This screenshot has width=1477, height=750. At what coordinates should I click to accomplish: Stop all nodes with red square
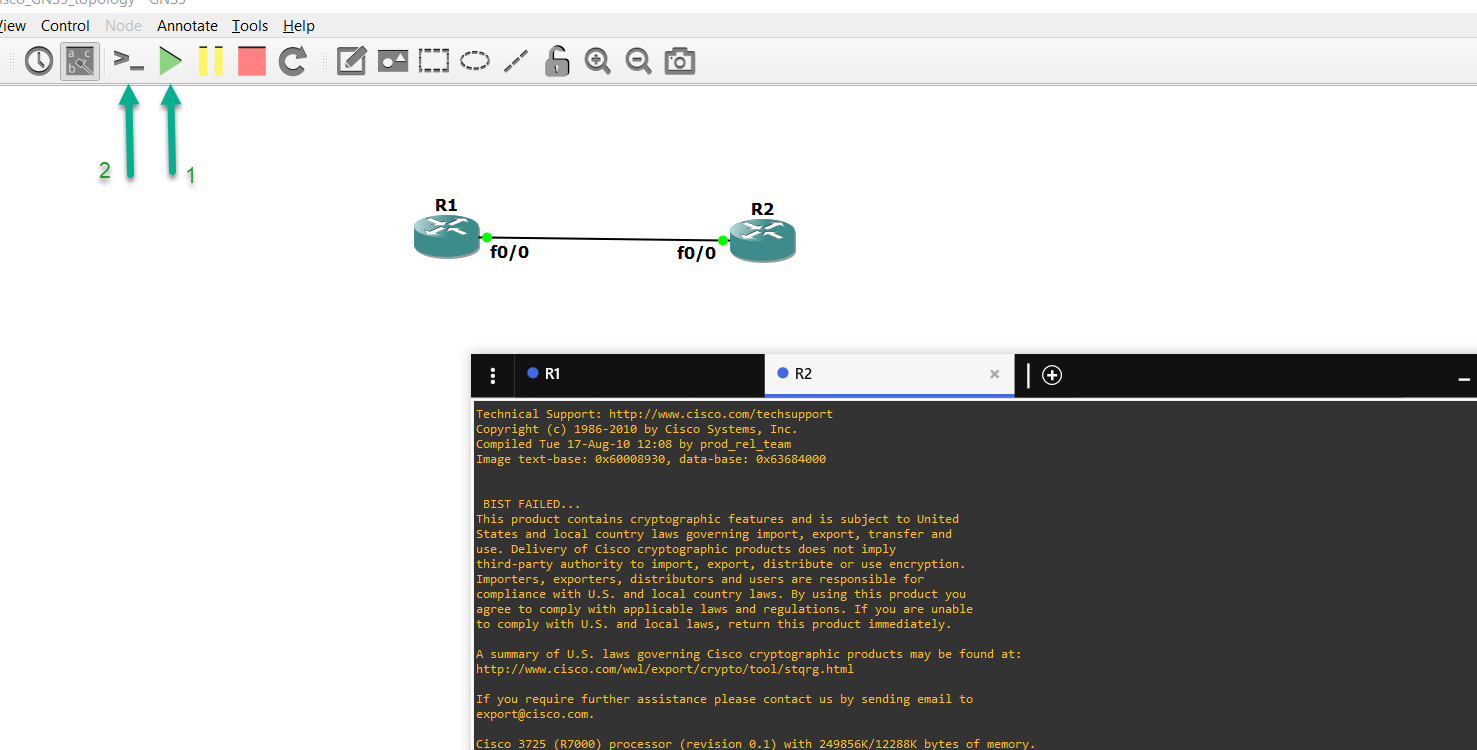point(252,62)
